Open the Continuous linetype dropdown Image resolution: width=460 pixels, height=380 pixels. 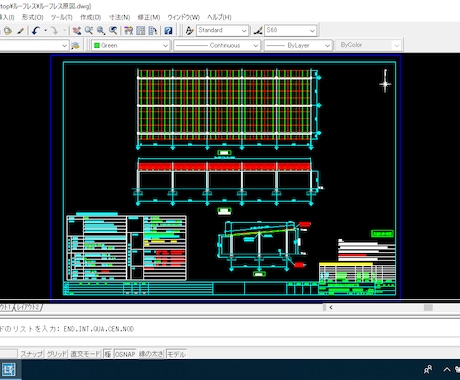coord(217,45)
